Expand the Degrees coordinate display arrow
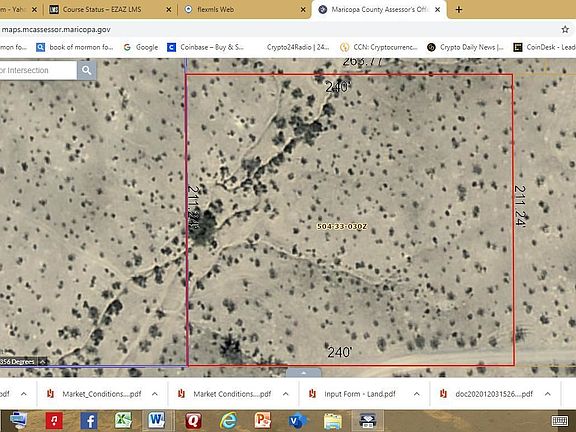Viewport: 576px width, 432px height. [43, 362]
